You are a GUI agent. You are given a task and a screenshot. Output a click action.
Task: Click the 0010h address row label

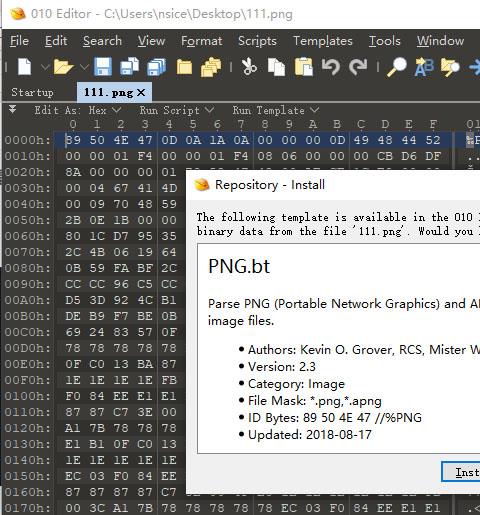pyautogui.click(x=28, y=156)
